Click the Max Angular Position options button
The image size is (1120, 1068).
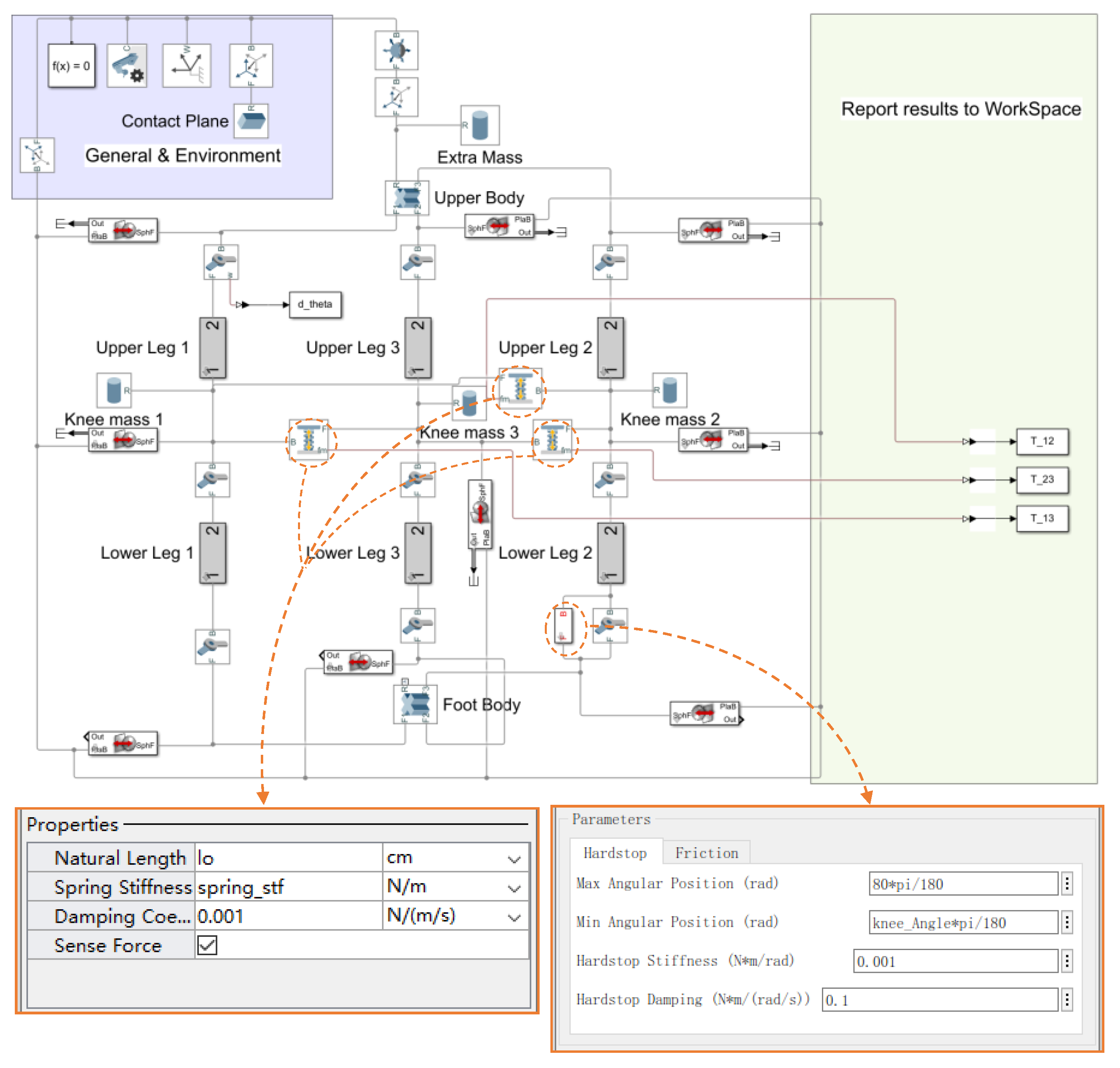(x=1067, y=884)
